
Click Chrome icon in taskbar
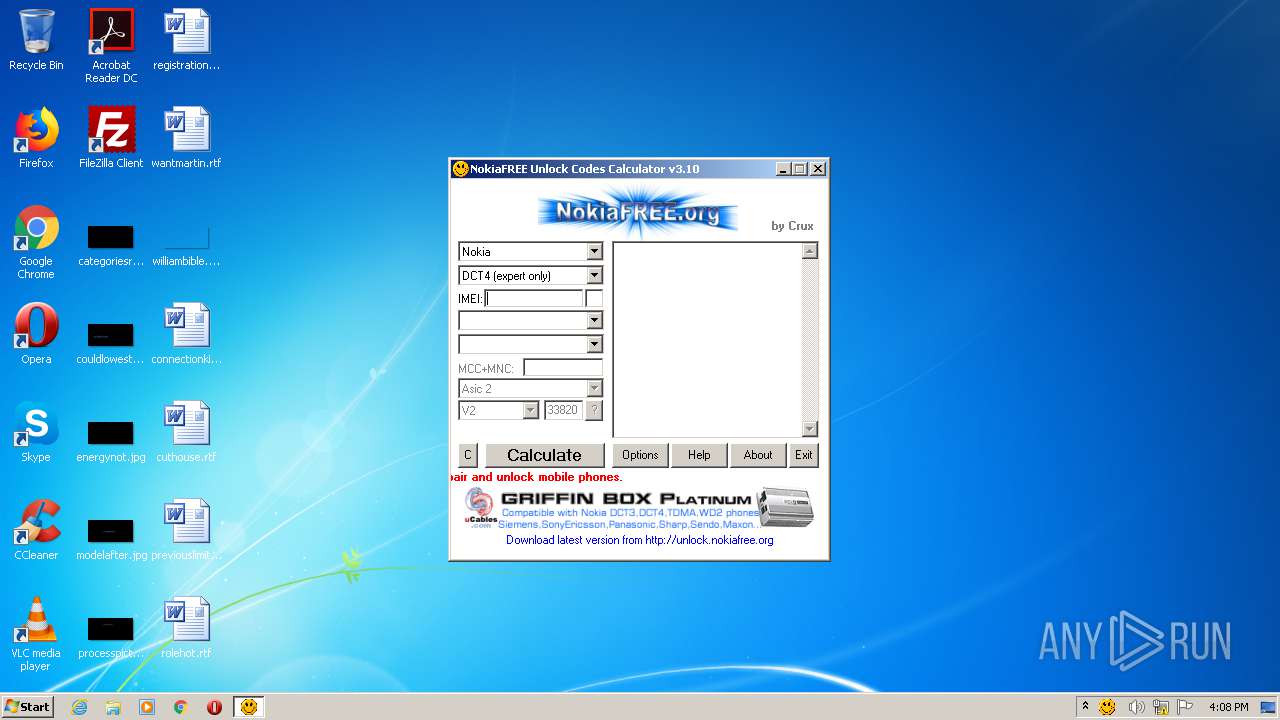pyautogui.click(x=181, y=707)
